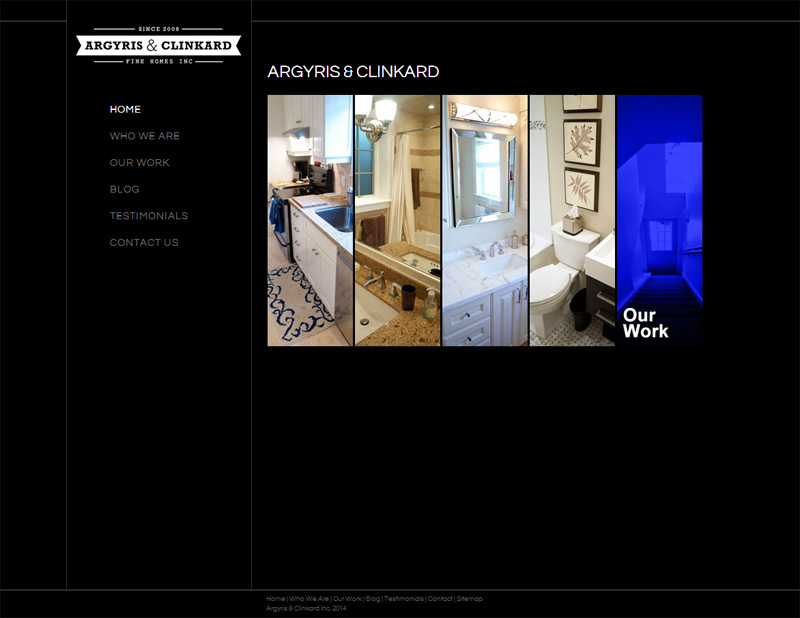Go to OUR WORK in sidebar
The width and height of the screenshot is (800, 618).
[x=140, y=162]
